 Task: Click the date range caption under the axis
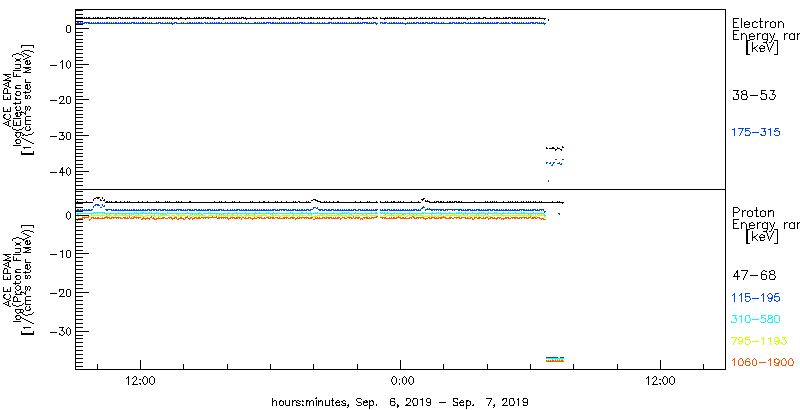click(399, 402)
